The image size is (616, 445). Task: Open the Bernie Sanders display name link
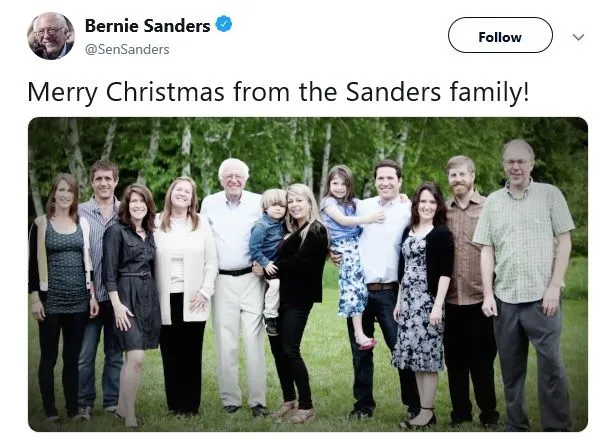coord(147,25)
